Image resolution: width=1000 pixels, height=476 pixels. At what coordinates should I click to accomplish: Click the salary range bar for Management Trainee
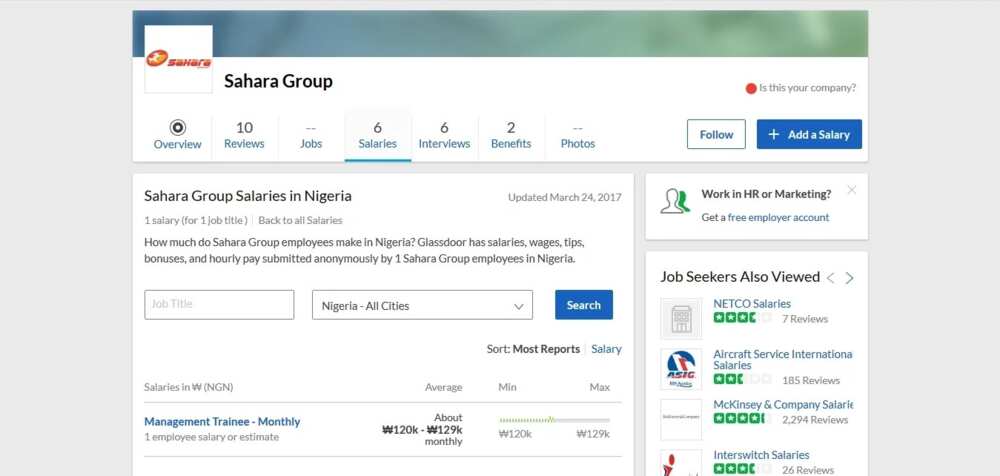[x=555, y=420]
